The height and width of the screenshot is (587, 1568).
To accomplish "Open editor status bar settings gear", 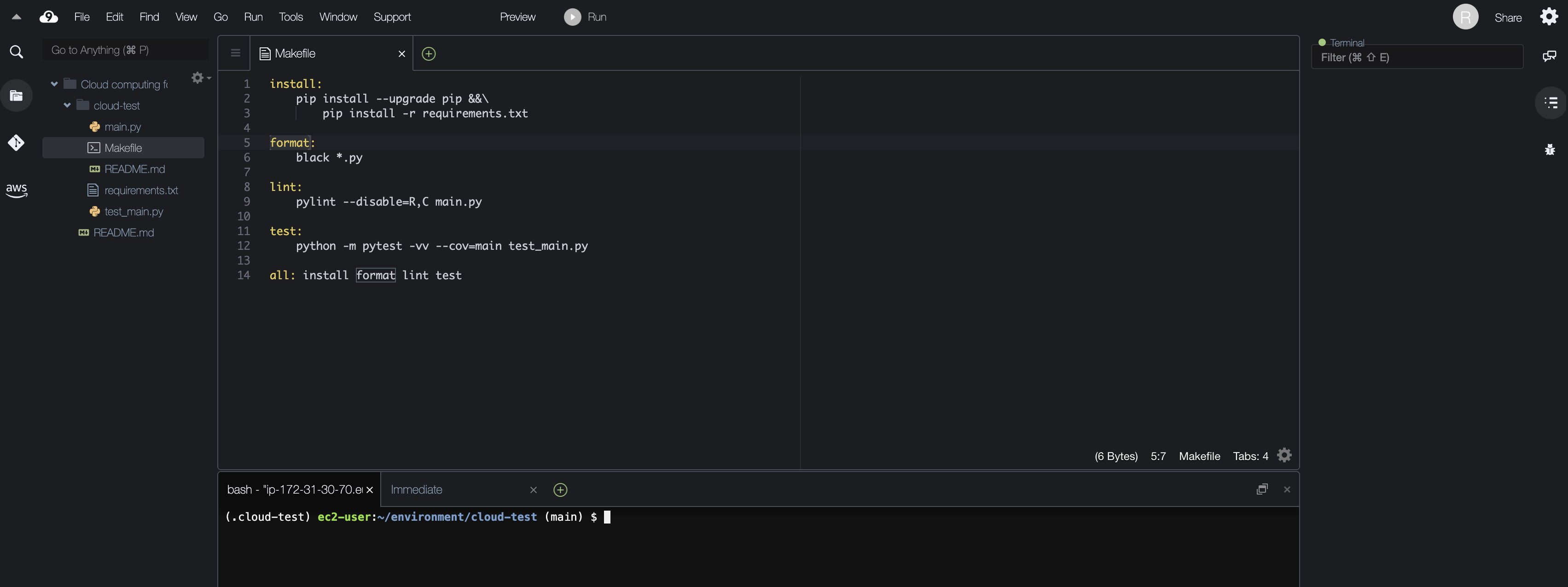I will tap(1284, 455).
